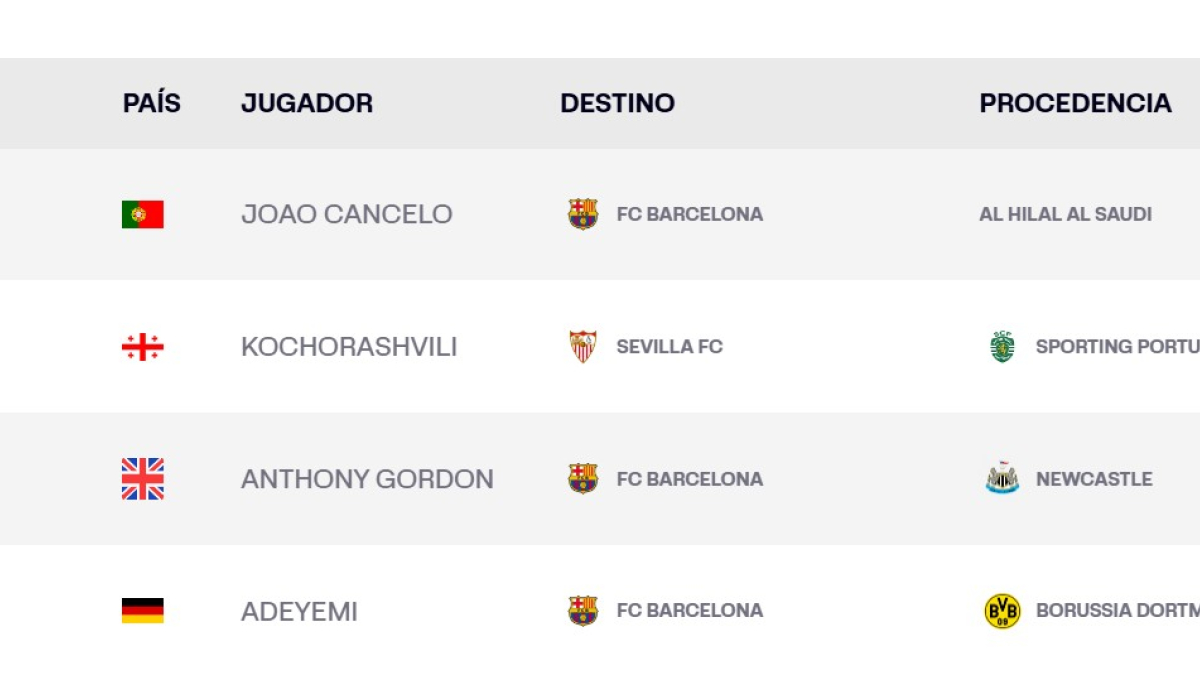
Task: Click FC Barcelona crest in Adeyemi row
Action: [583, 611]
